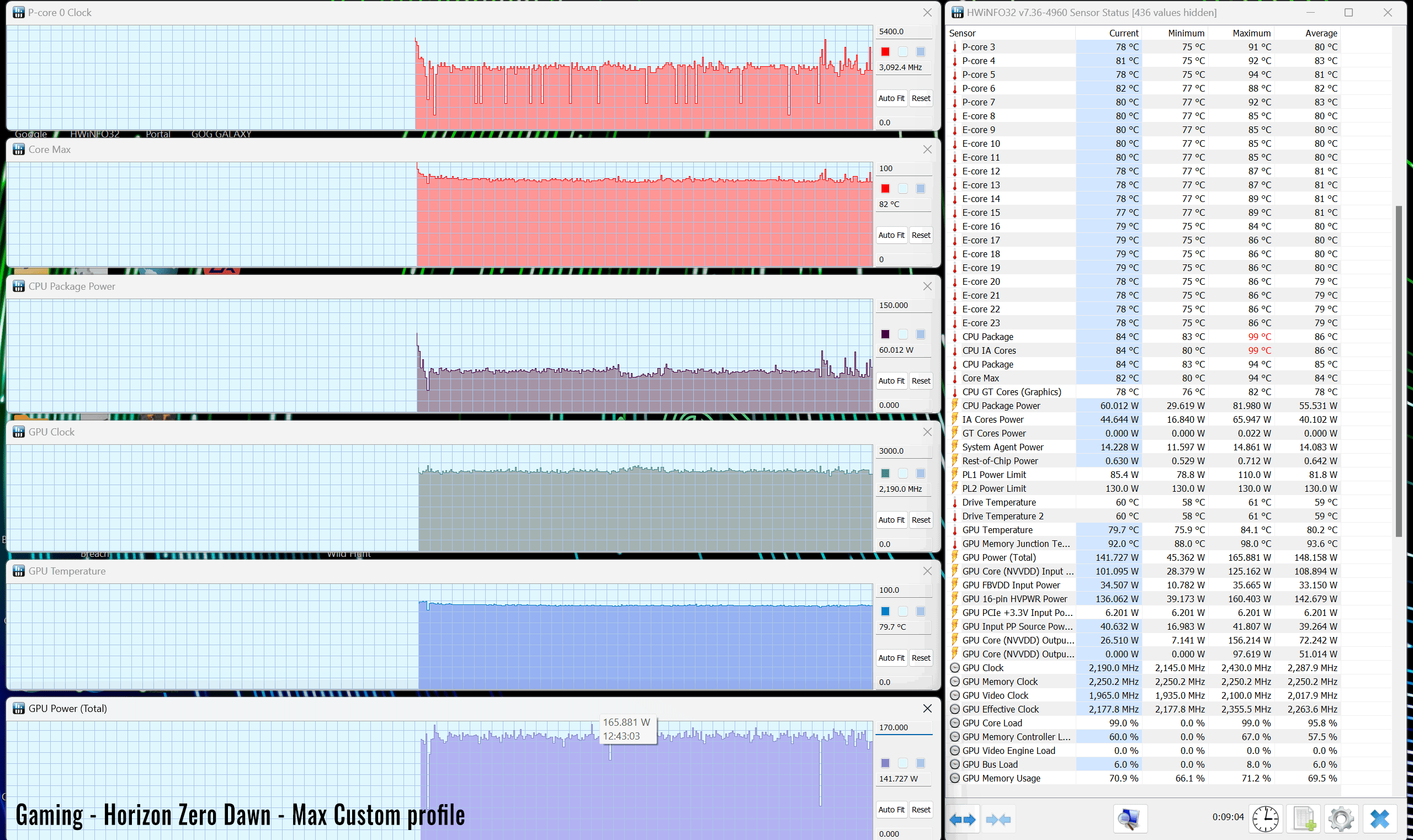The height and width of the screenshot is (840, 1413).
Task: Click the GPU Power (Total) window icon
Action: click(19, 709)
